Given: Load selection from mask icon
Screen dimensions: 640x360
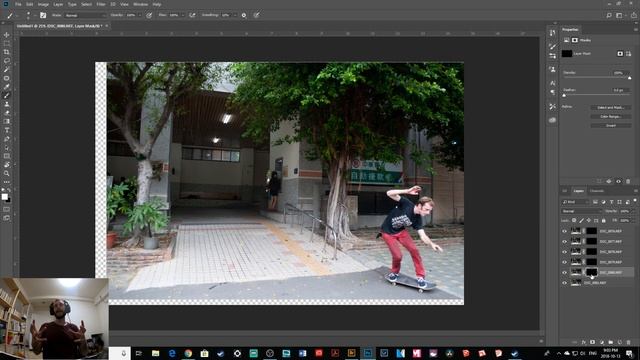Looking at the screenshot, I should tap(599, 181).
